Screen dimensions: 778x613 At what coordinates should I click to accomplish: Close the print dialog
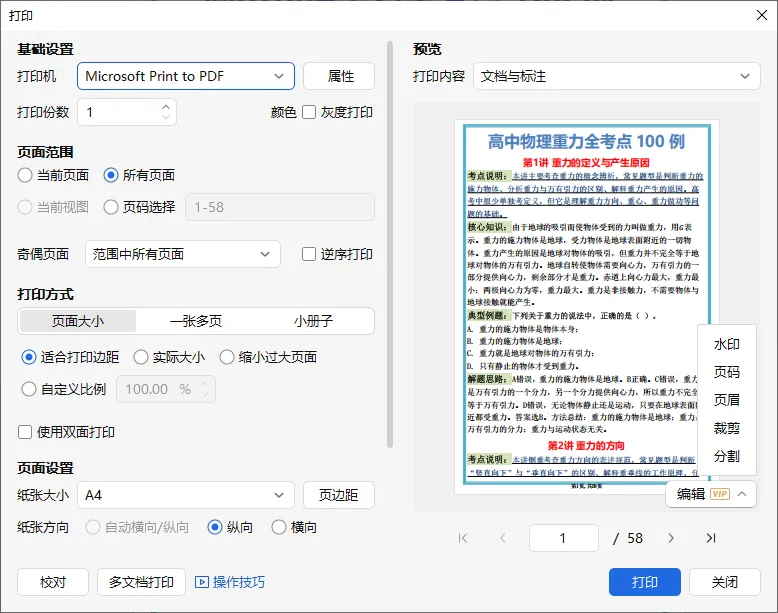(762, 15)
